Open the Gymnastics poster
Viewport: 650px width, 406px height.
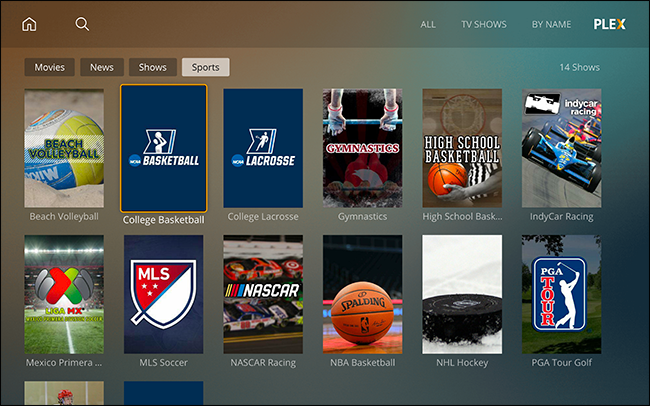click(363, 148)
